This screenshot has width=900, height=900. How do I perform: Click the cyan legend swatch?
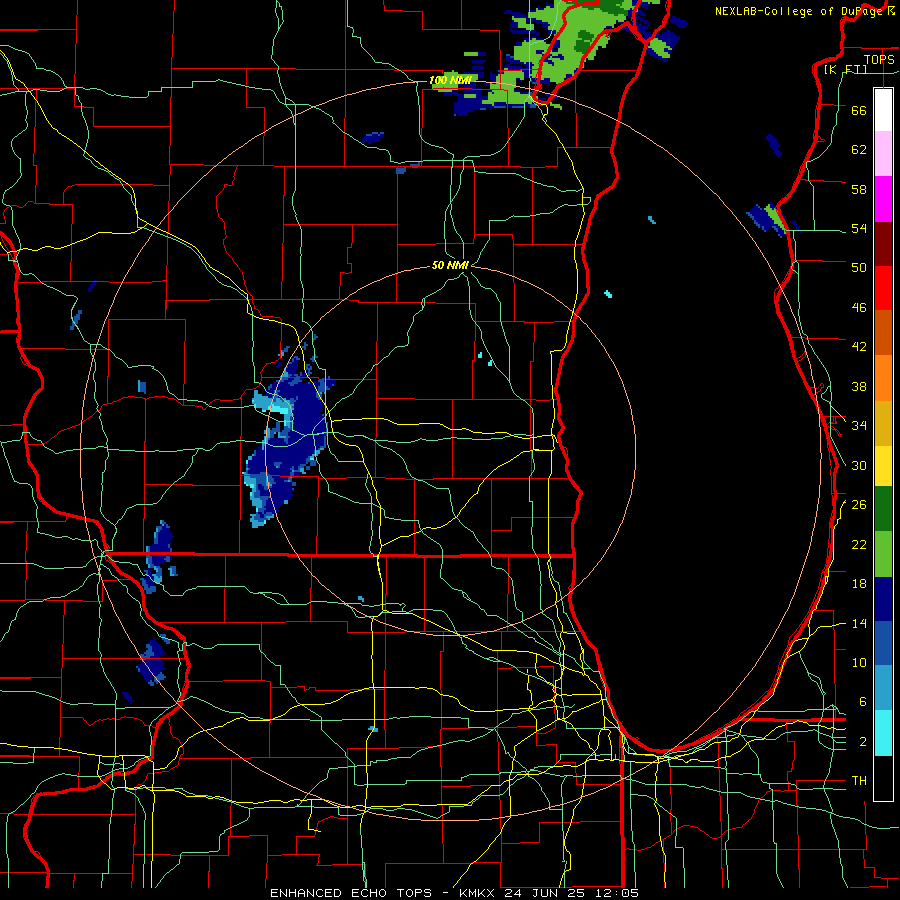[x=883, y=733]
